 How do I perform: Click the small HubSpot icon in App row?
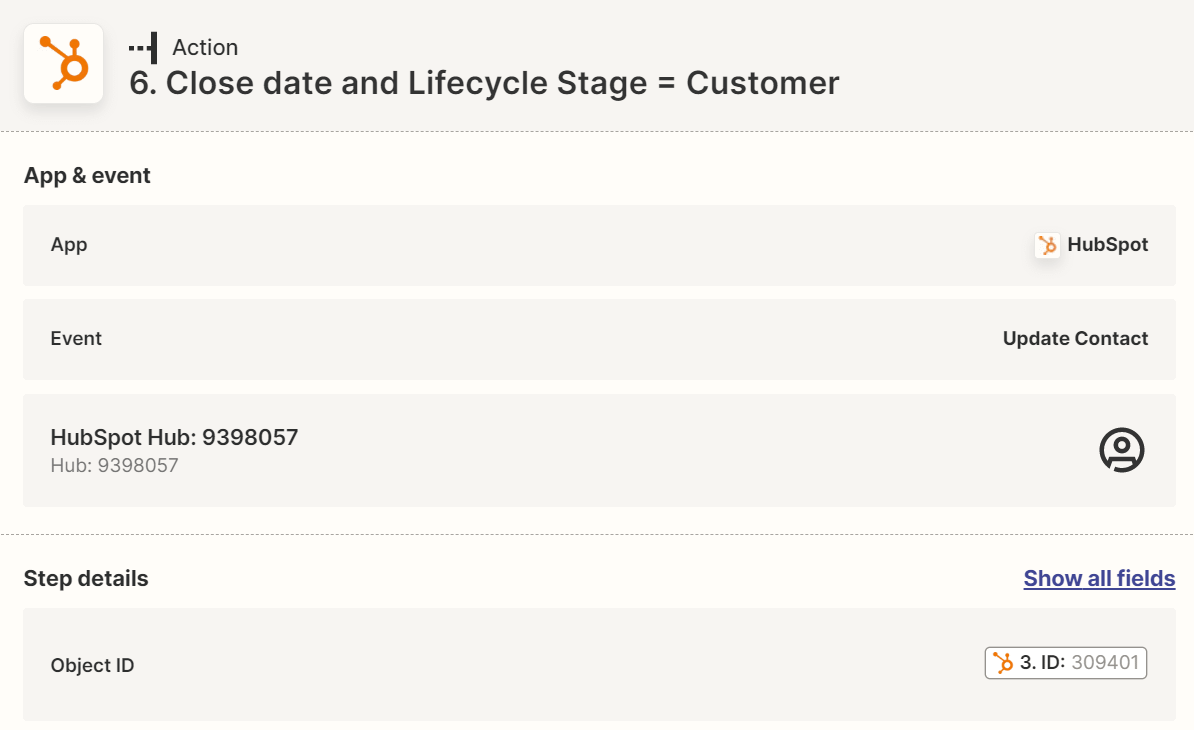coord(1047,245)
